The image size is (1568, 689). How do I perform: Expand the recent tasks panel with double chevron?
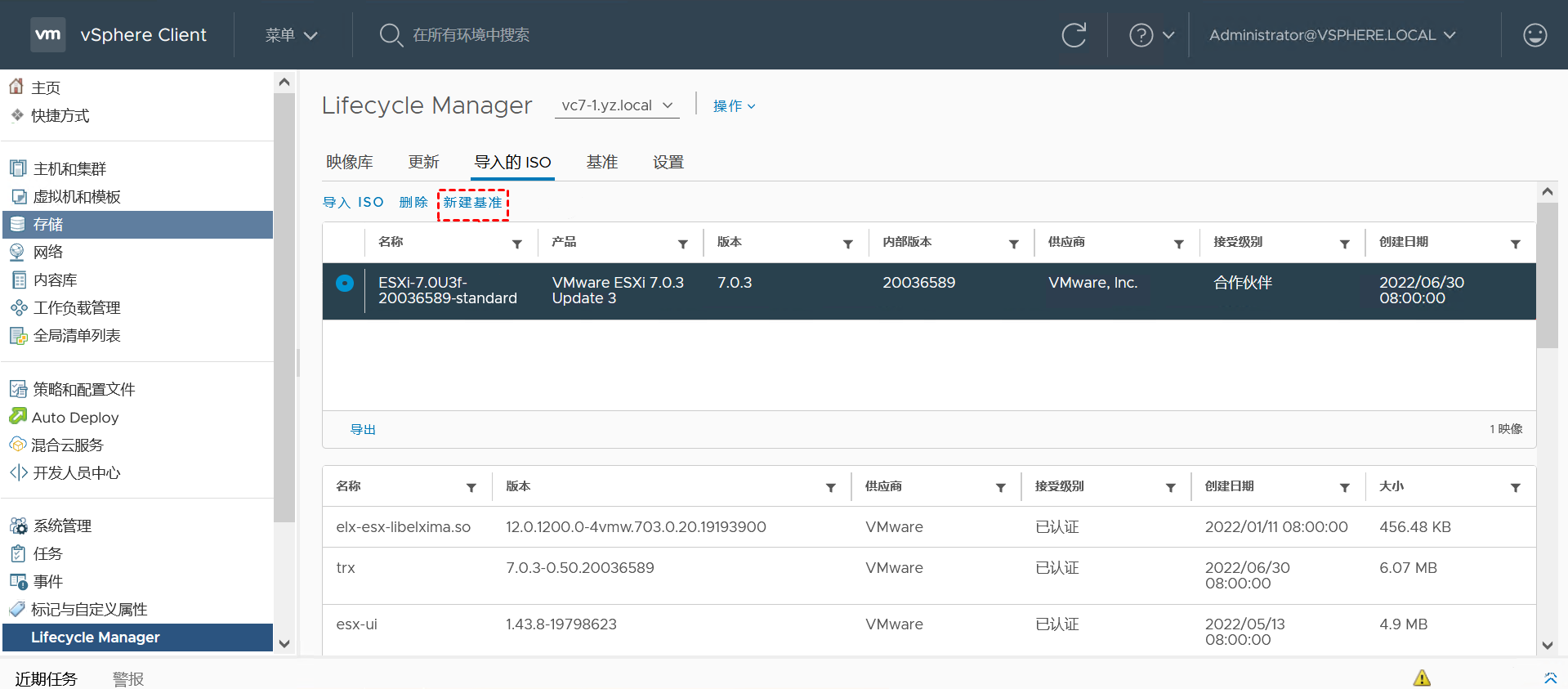[1550, 678]
